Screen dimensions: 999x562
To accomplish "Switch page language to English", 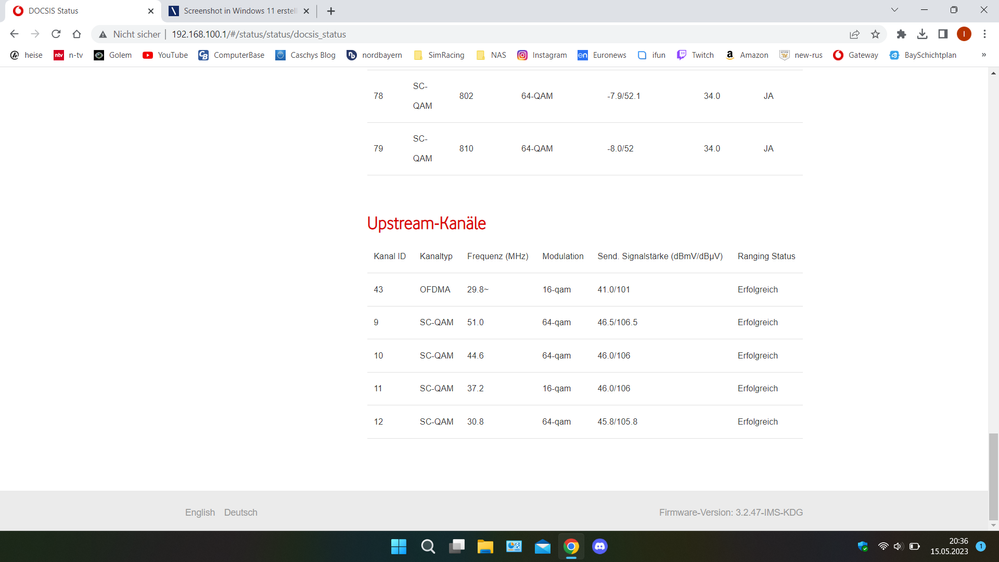I will tap(200, 512).
